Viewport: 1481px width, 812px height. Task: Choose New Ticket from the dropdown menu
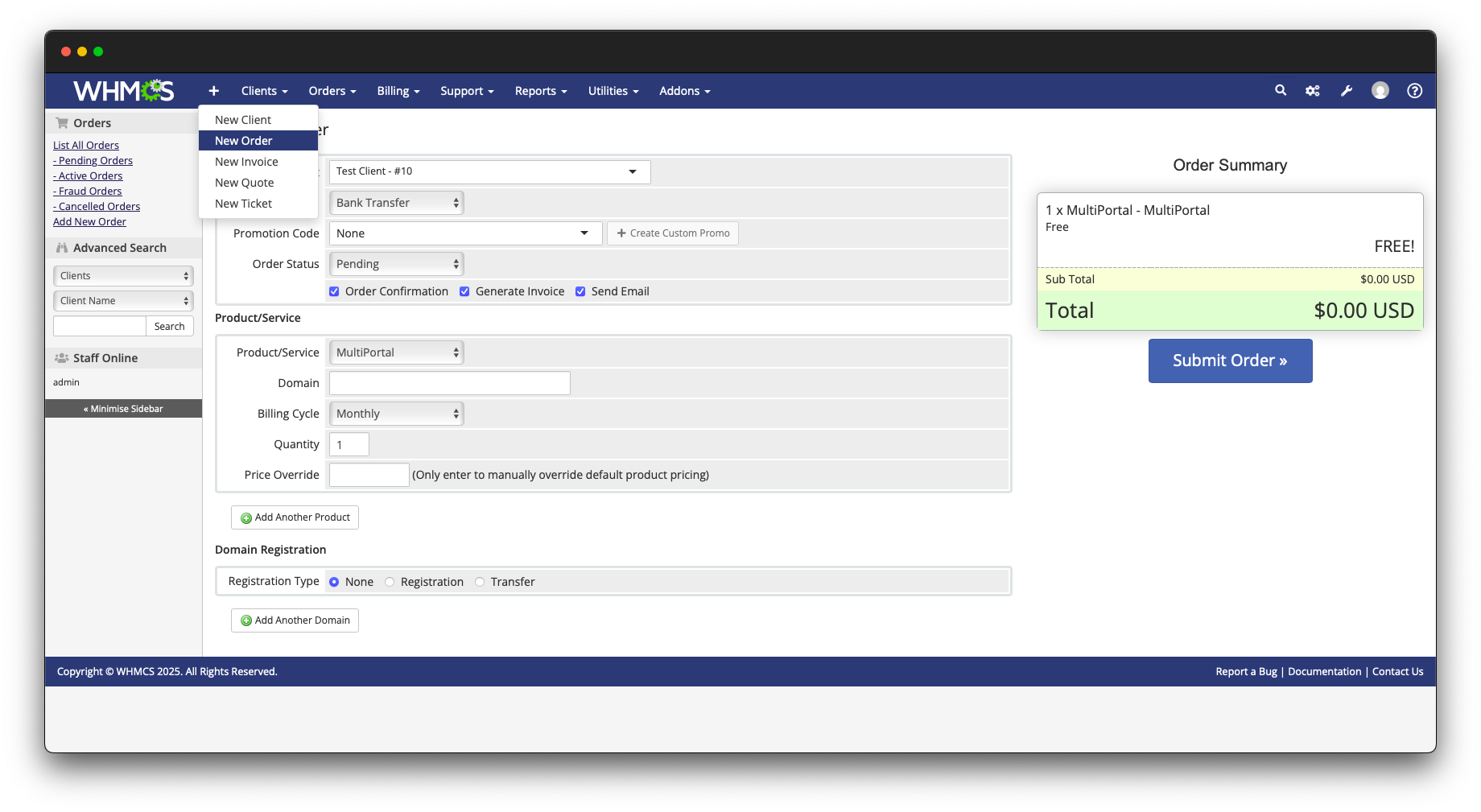(258, 204)
